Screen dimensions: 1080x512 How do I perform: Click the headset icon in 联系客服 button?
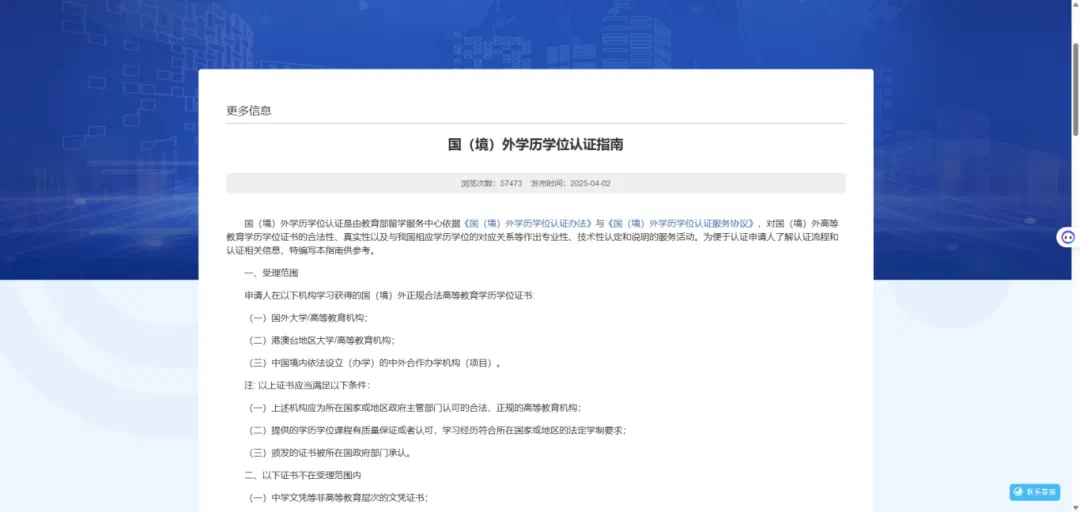pos(1019,492)
